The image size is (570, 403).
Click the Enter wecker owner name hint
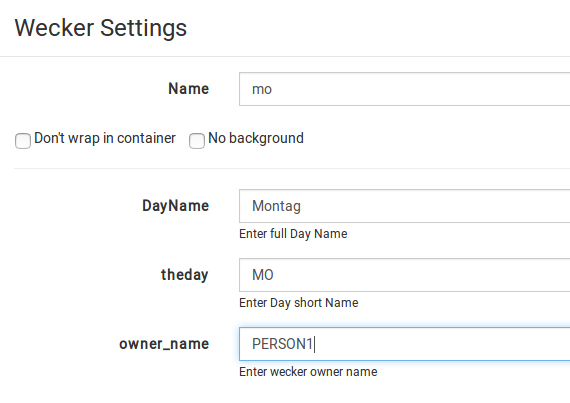[308, 372]
